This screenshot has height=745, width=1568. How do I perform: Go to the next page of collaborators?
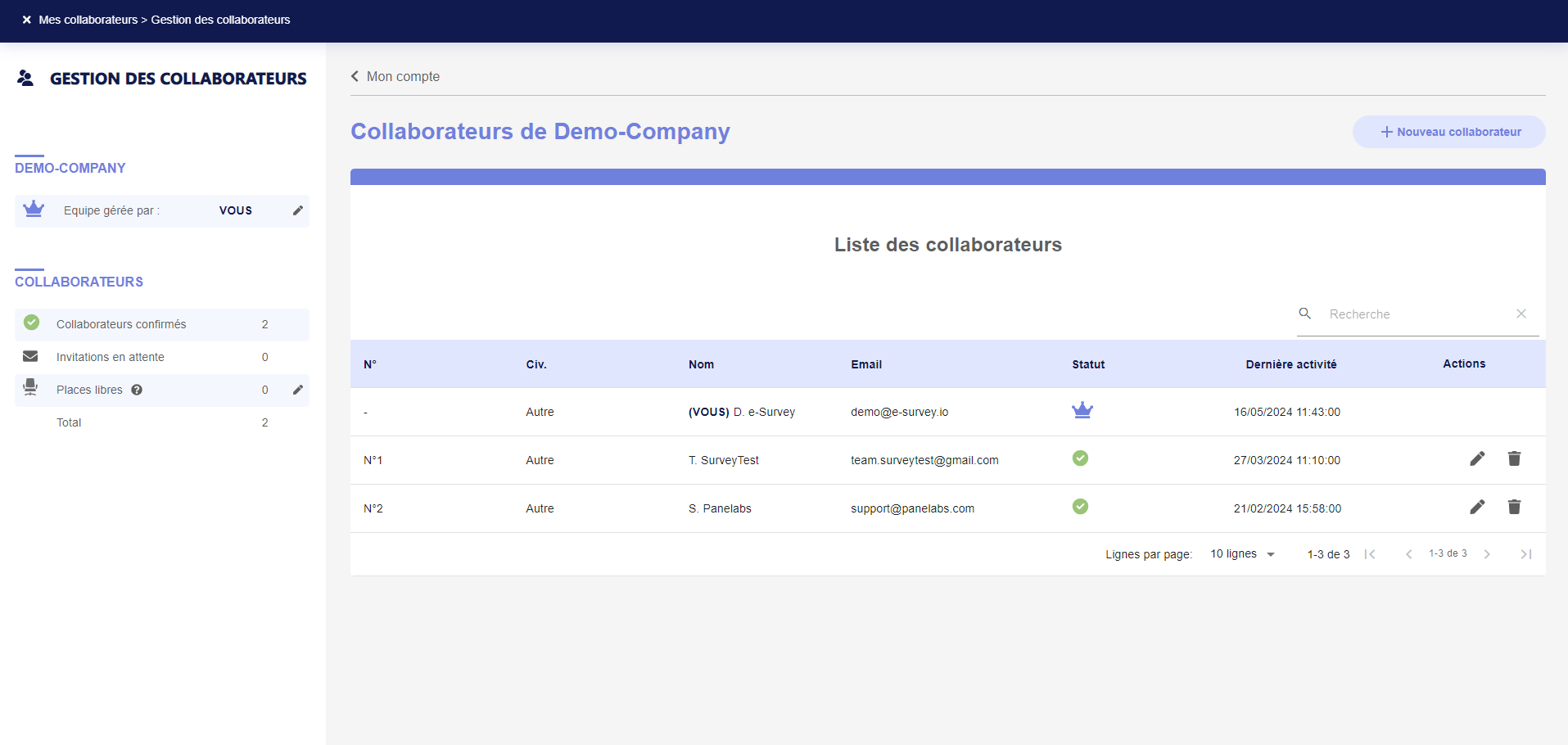(x=1487, y=554)
